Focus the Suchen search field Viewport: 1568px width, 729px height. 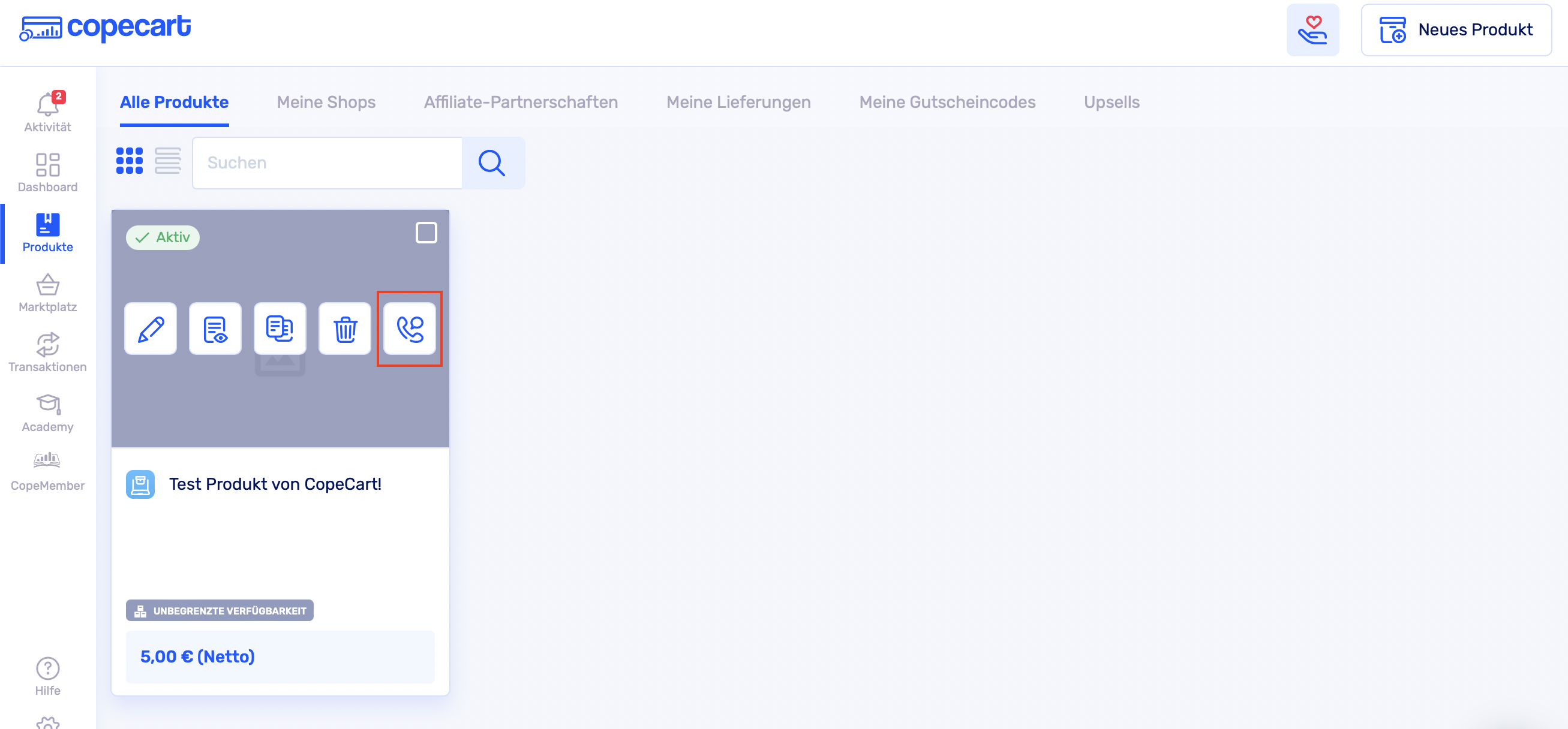click(x=327, y=163)
